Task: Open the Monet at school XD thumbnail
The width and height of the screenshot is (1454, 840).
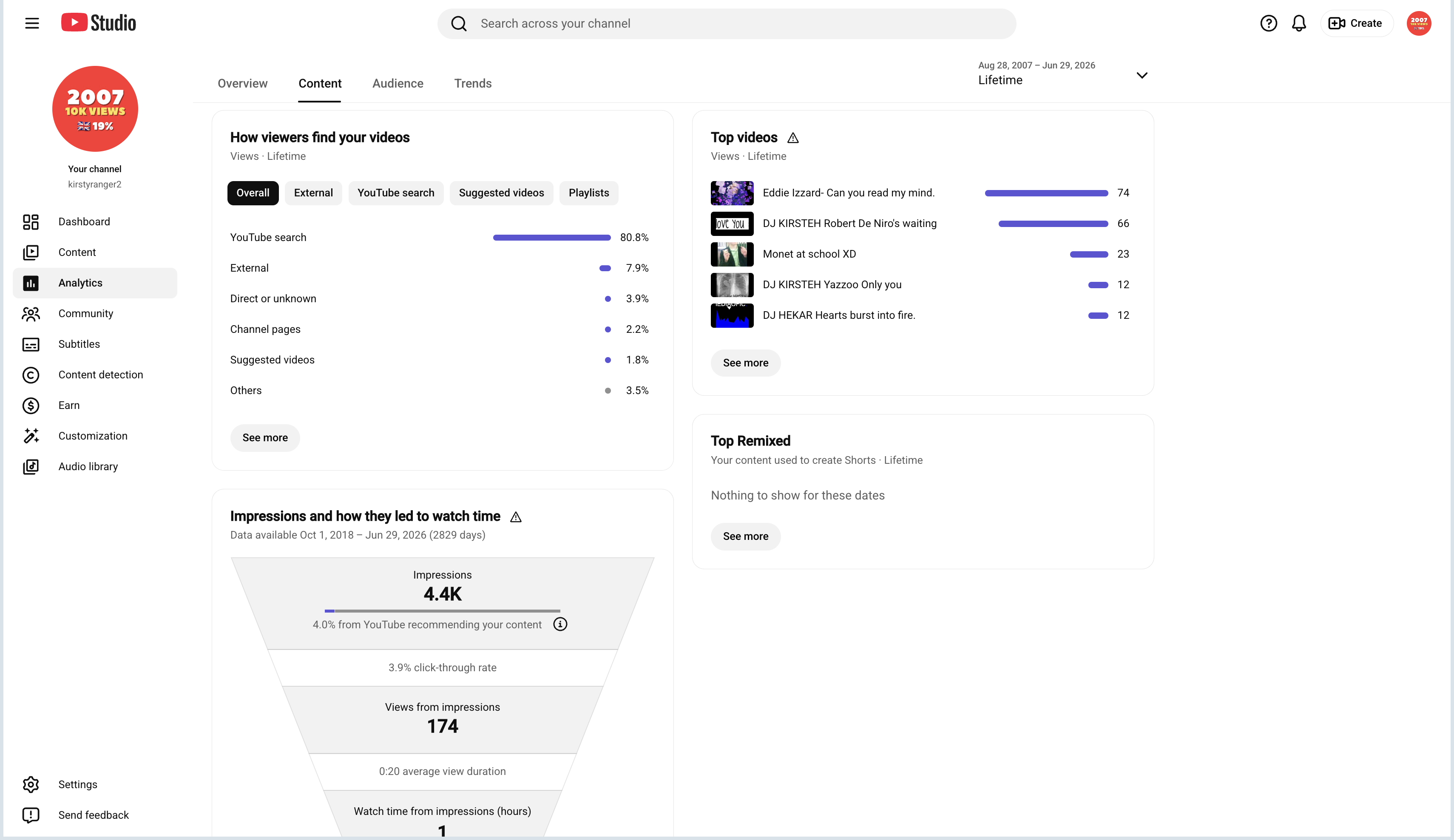Action: point(732,254)
